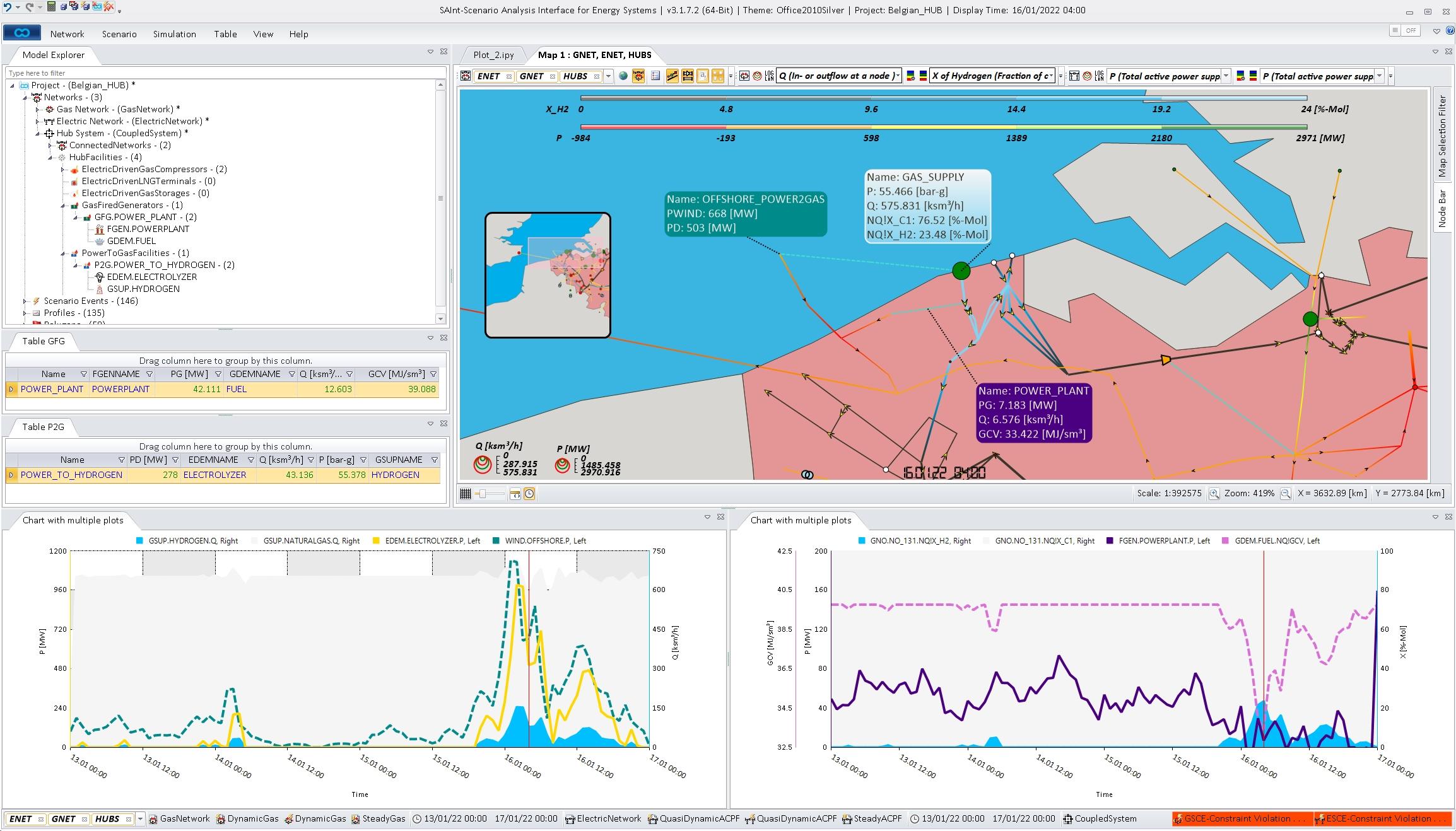This screenshot has width=1456, height=831.
Task: Click the clock icon below the map
Action: [529, 494]
